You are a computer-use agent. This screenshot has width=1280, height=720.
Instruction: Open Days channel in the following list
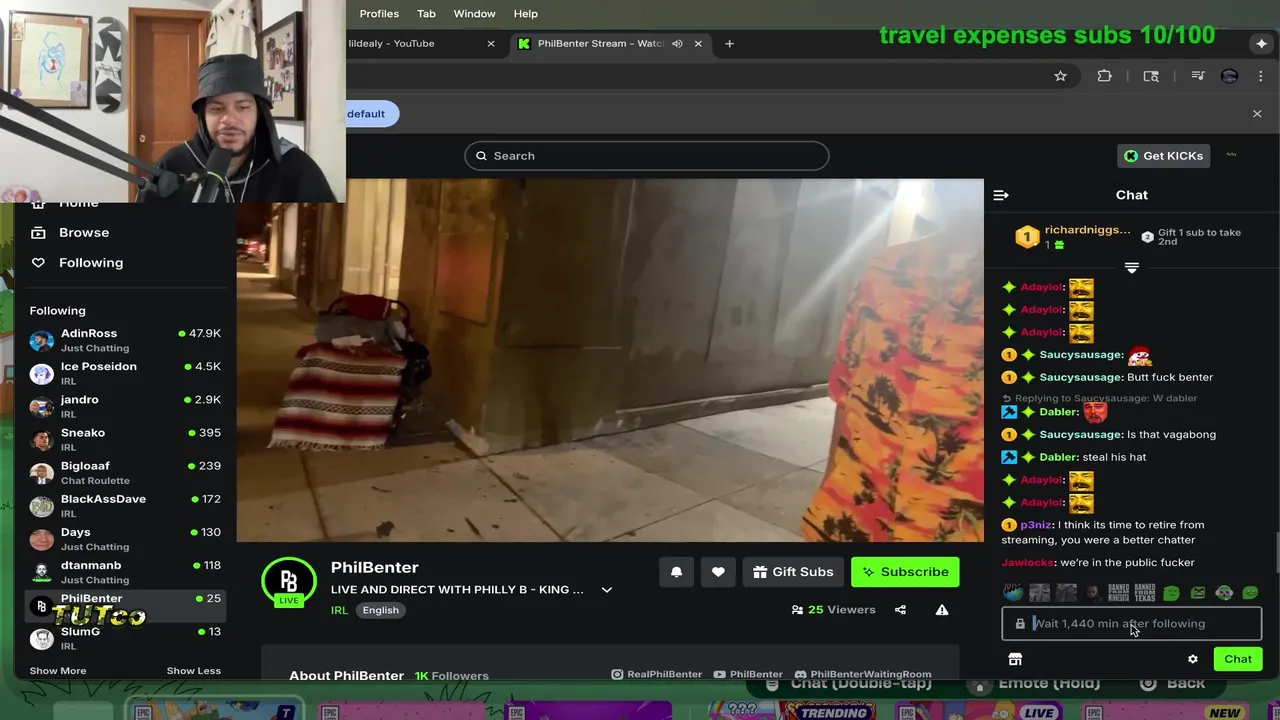pyautogui.click(x=125, y=538)
